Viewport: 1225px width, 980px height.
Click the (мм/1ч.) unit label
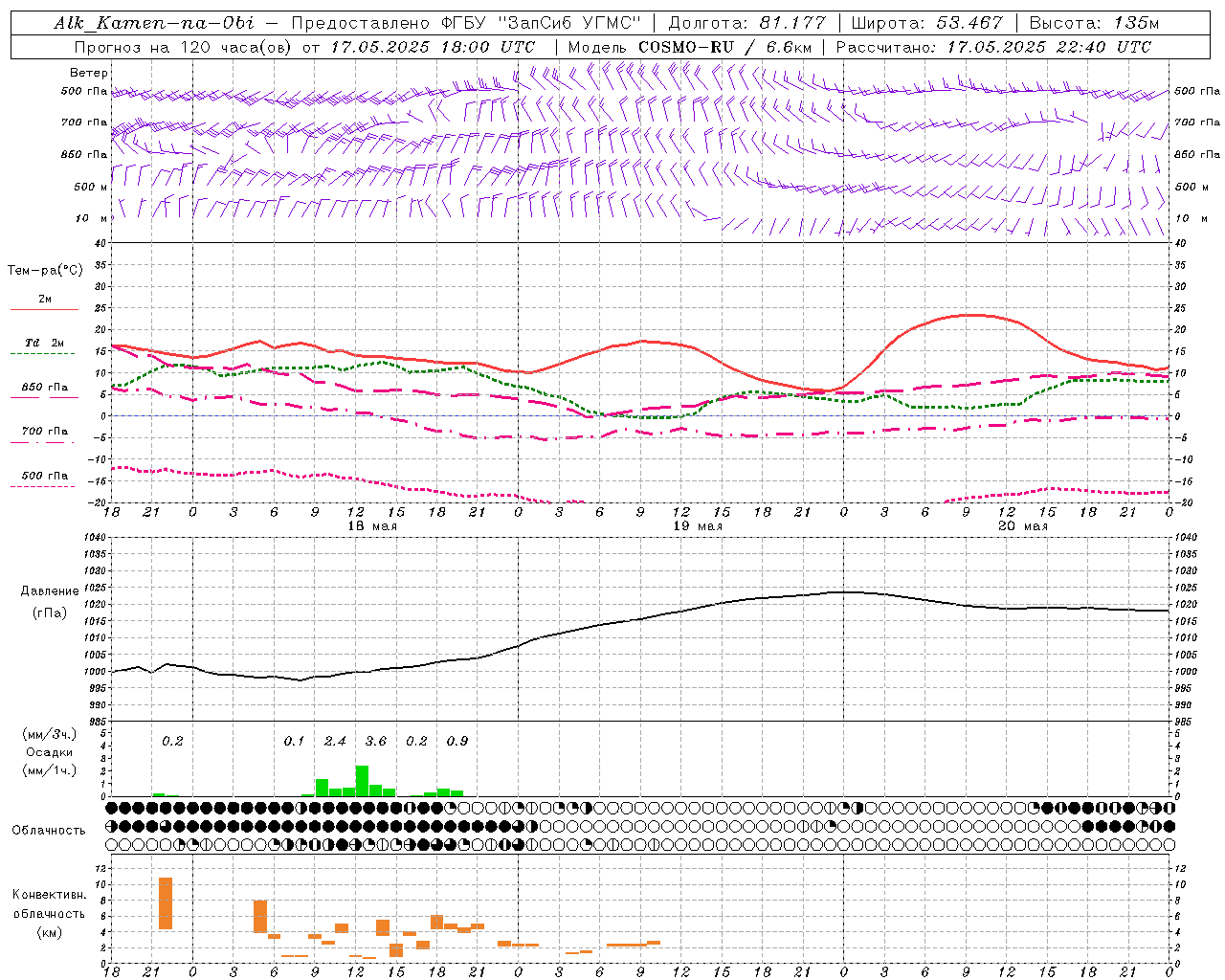[x=50, y=770]
